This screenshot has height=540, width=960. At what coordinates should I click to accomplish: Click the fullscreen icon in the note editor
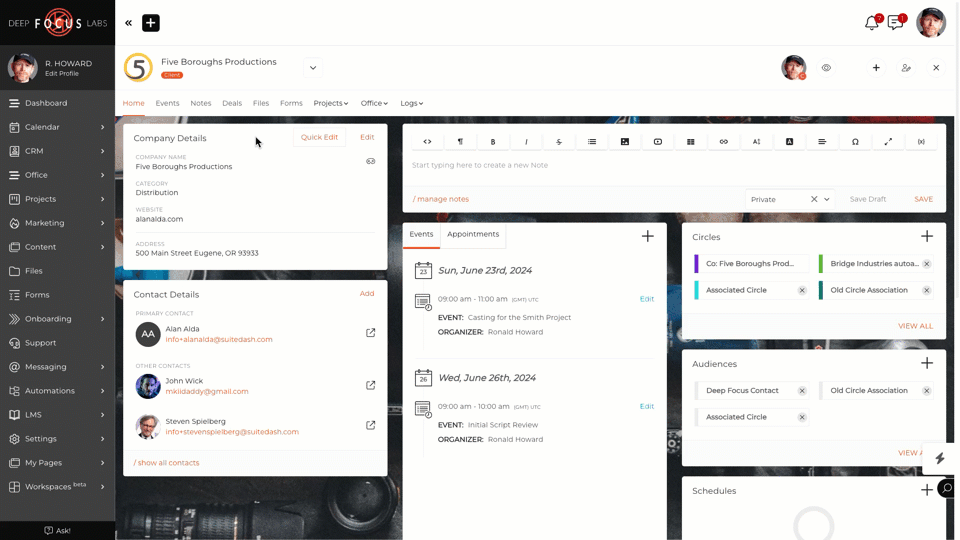[888, 142]
